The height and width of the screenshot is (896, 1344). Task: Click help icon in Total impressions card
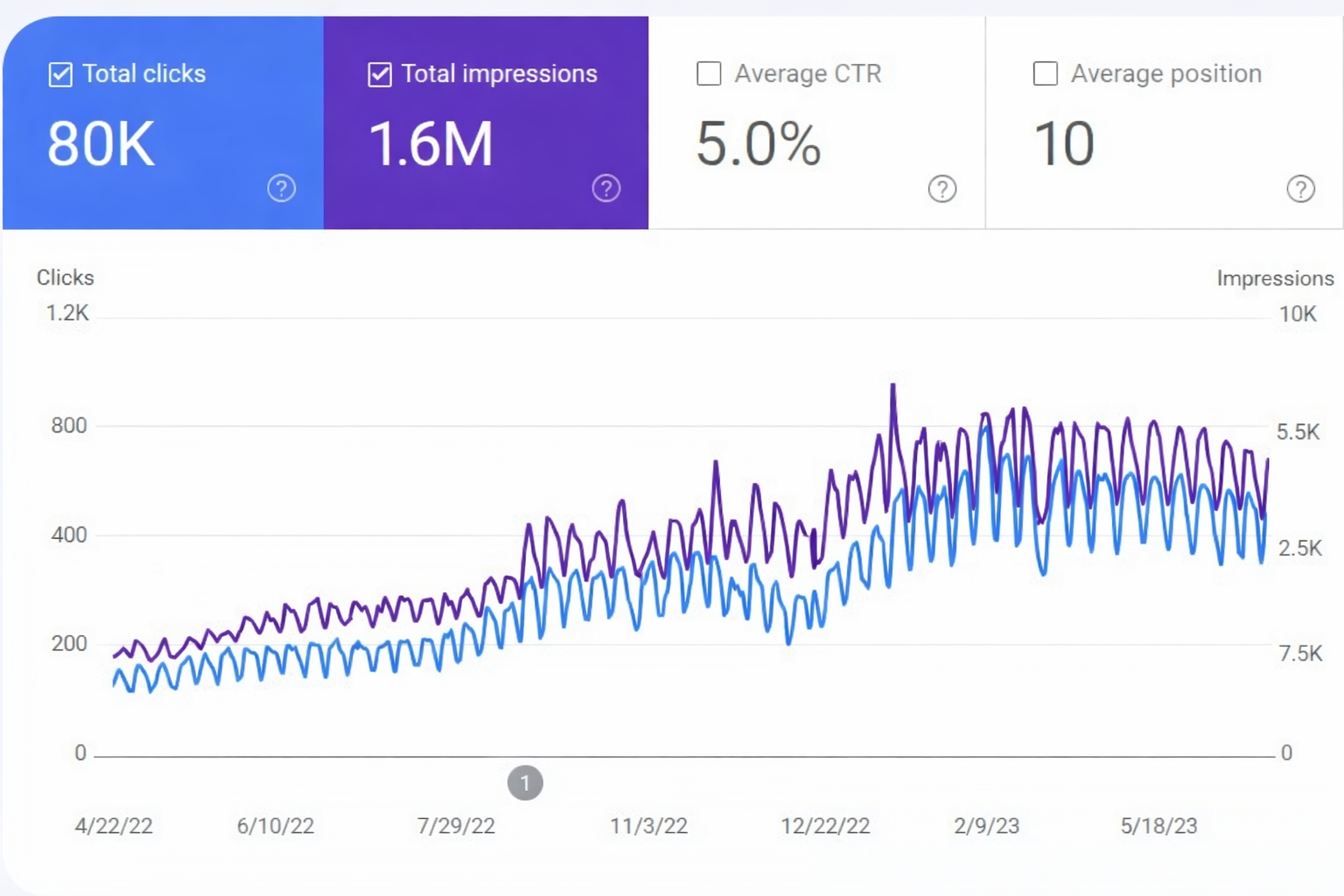605,188
